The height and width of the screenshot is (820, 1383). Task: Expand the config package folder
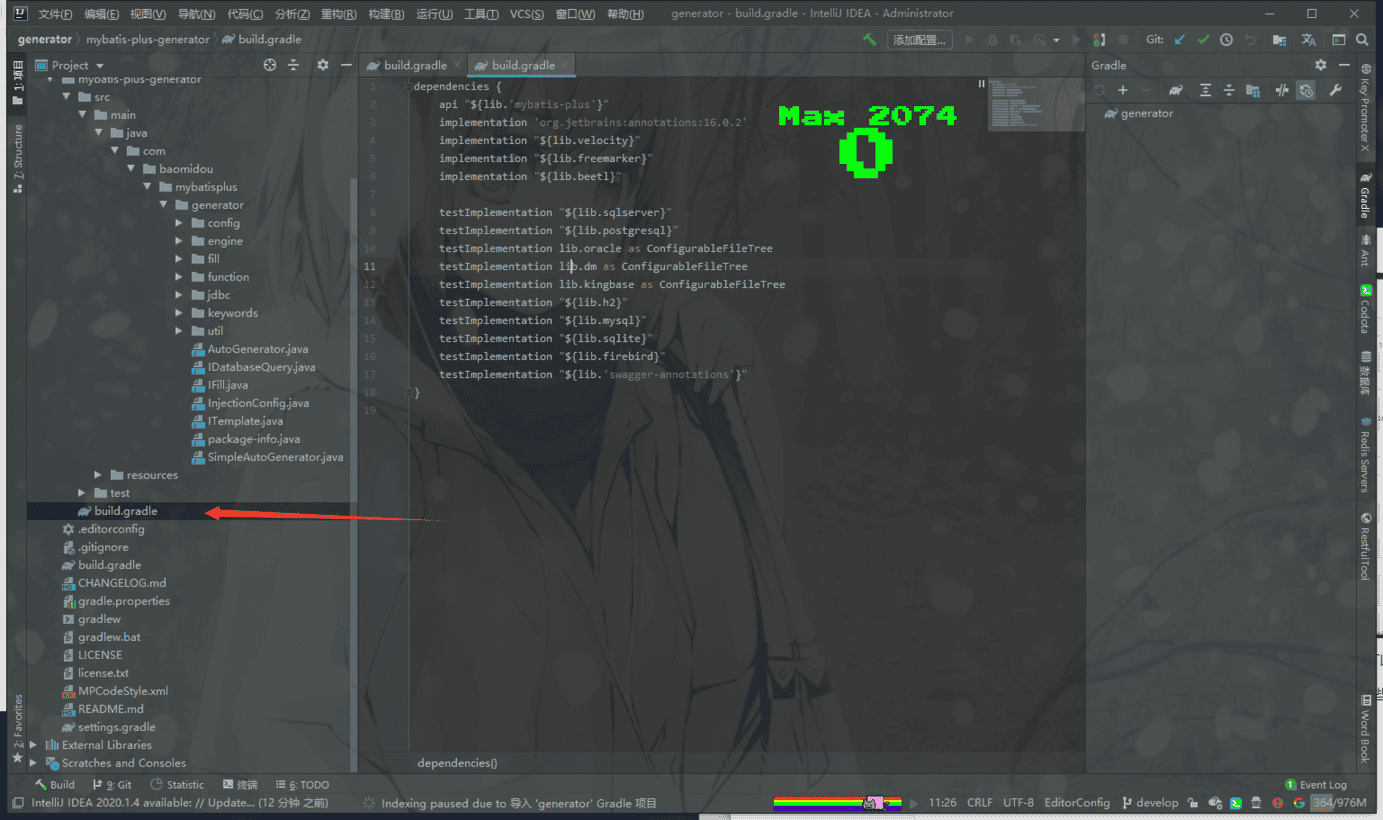pos(179,223)
